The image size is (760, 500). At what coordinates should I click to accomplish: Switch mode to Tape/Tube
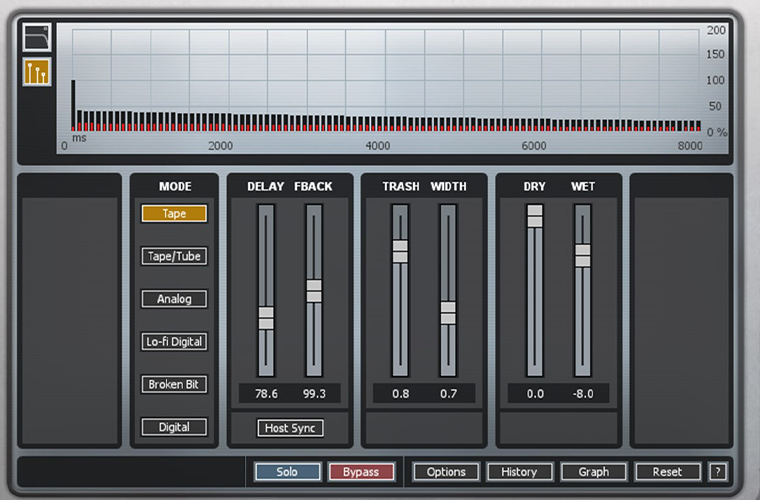click(x=174, y=256)
